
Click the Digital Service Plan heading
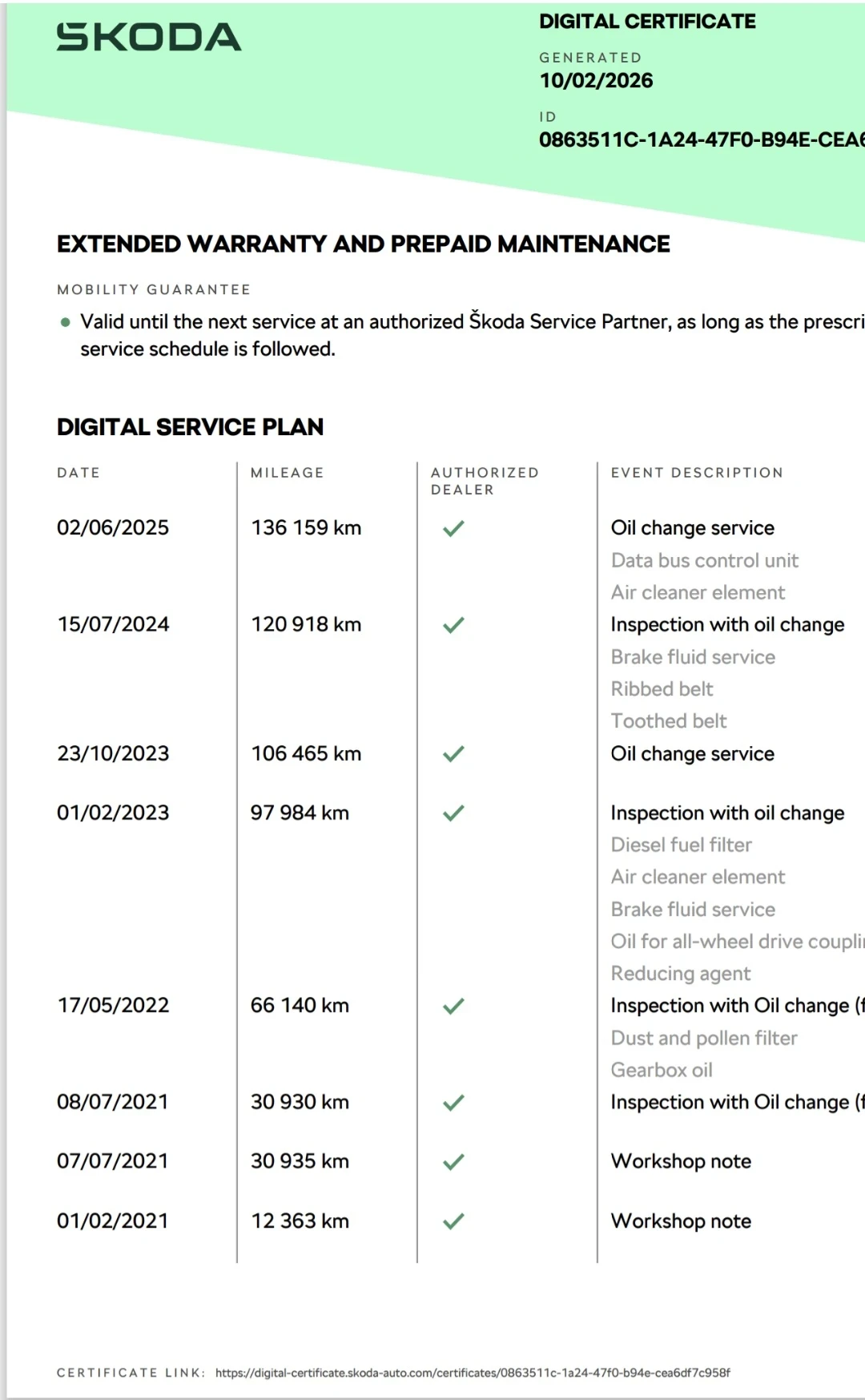(190, 427)
